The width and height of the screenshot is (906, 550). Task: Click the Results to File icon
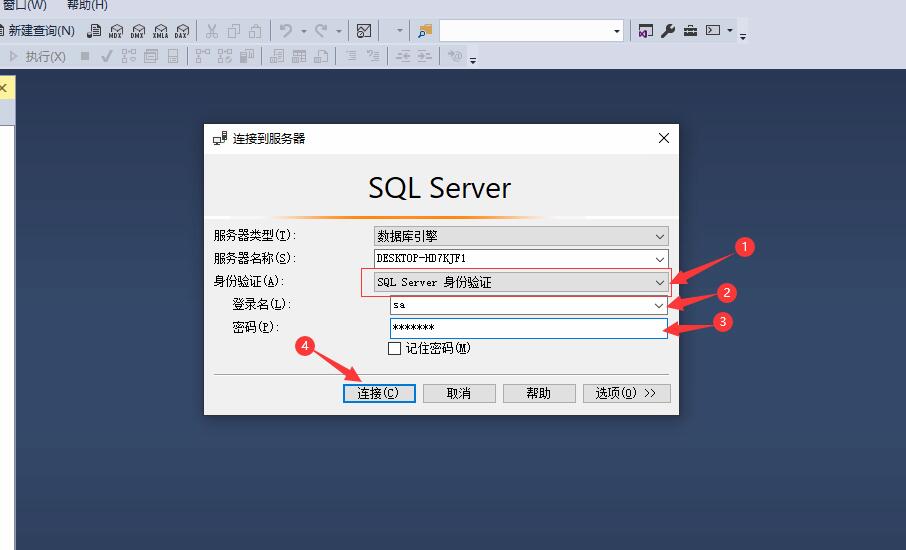321,56
